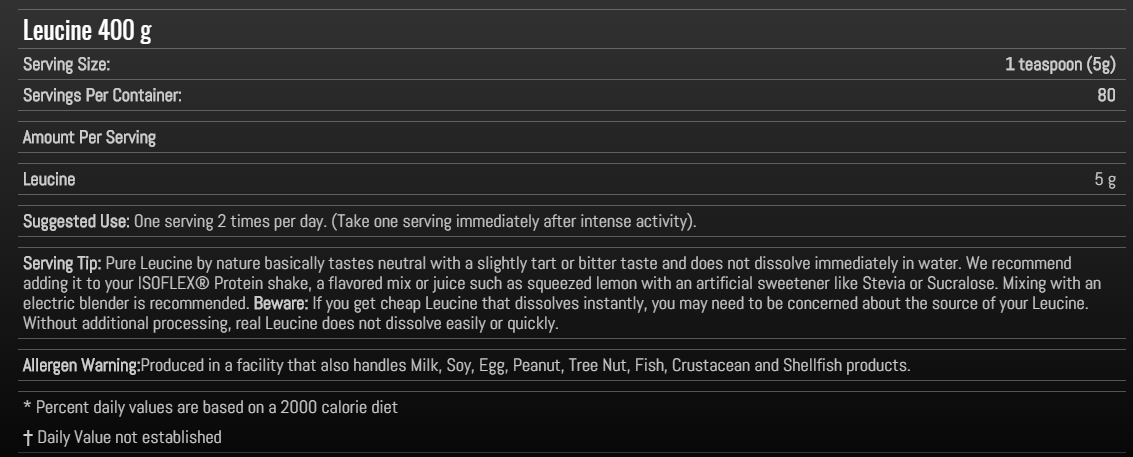Click the servings count 80
Image resolution: width=1133 pixels, height=457 pixels.
[1106, 95]
